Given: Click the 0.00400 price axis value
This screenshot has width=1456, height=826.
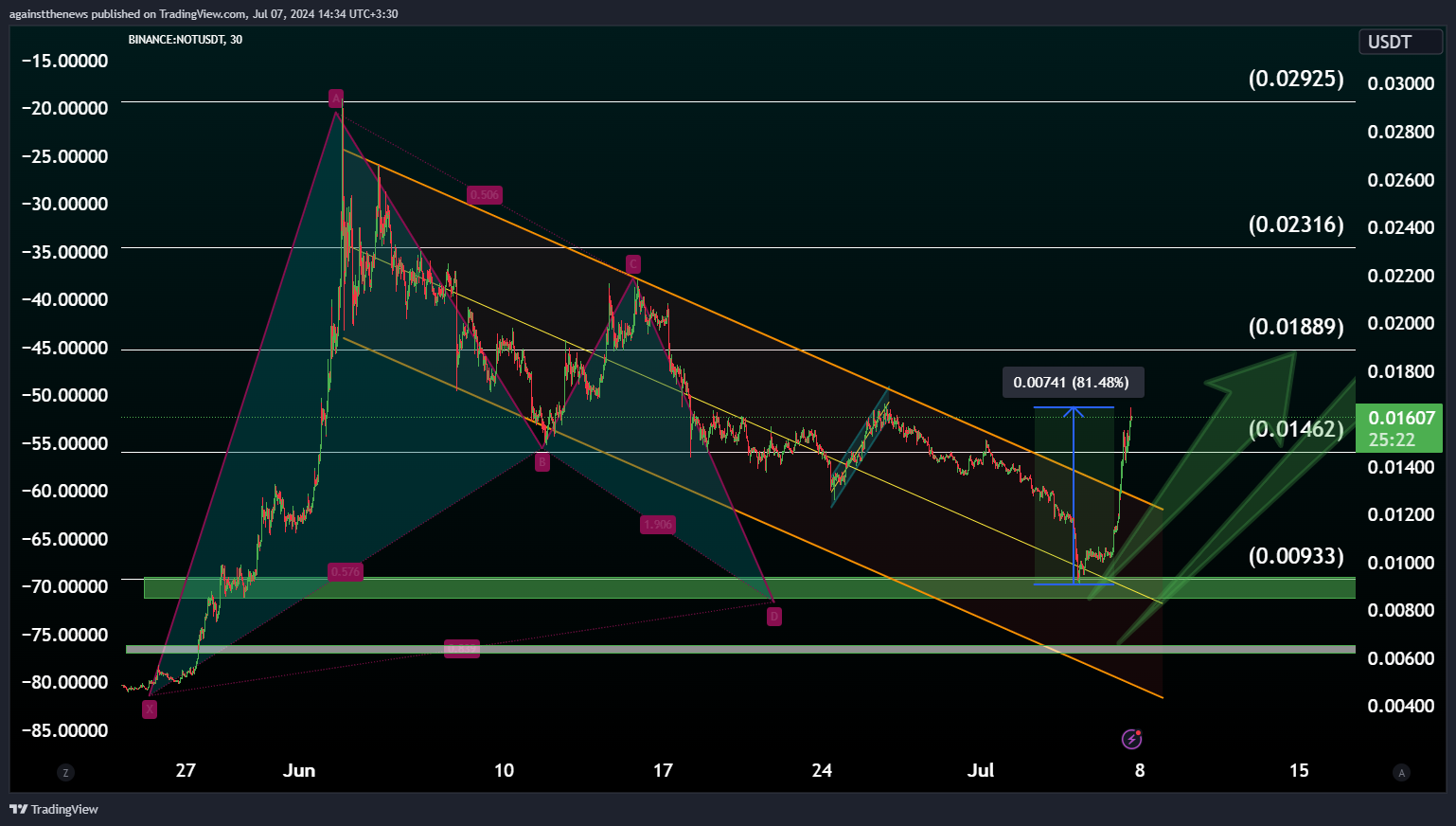Looking at the screenshot, I should click(1401, 706).
